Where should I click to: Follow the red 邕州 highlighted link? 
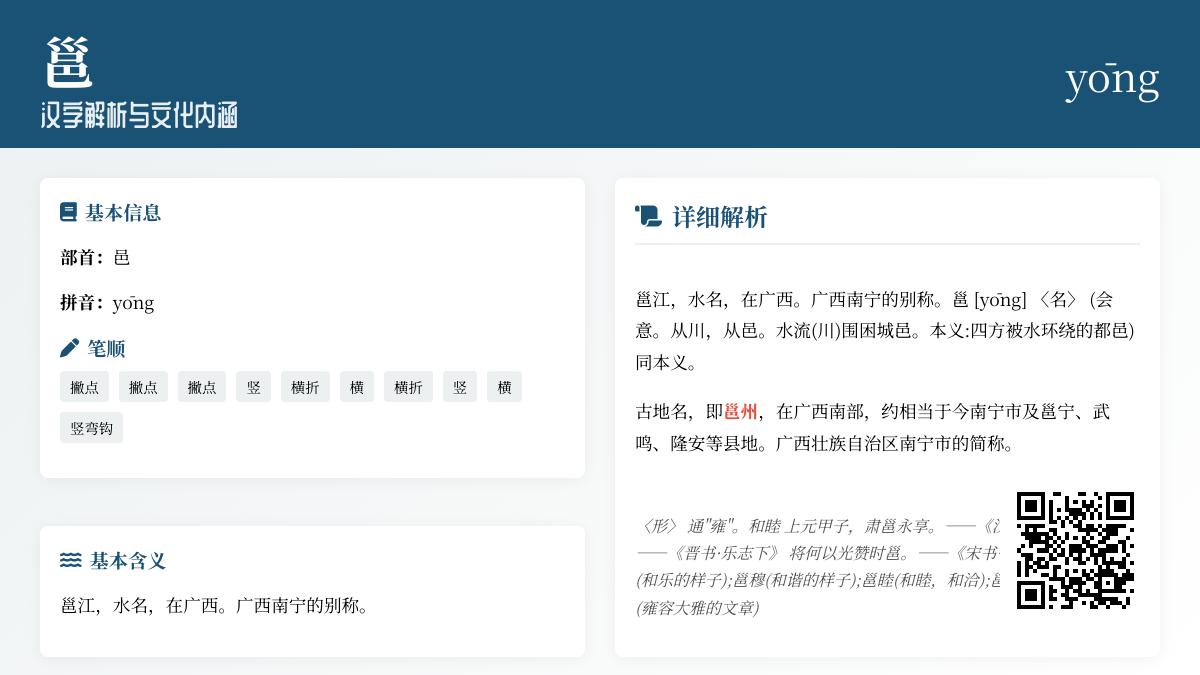pyautogui.click(x=741, y=412)
